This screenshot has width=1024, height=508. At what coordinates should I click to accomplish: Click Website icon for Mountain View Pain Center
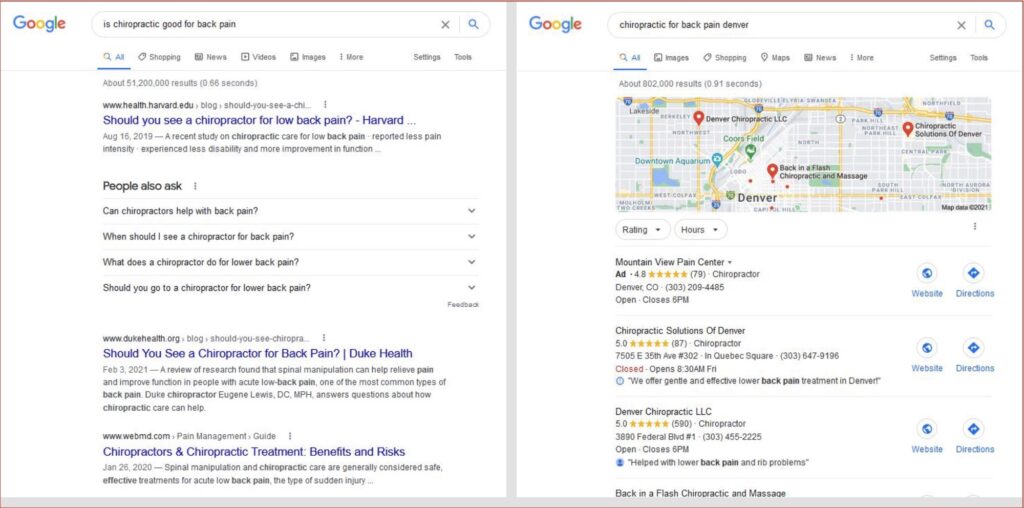click(x=926, y=273)
